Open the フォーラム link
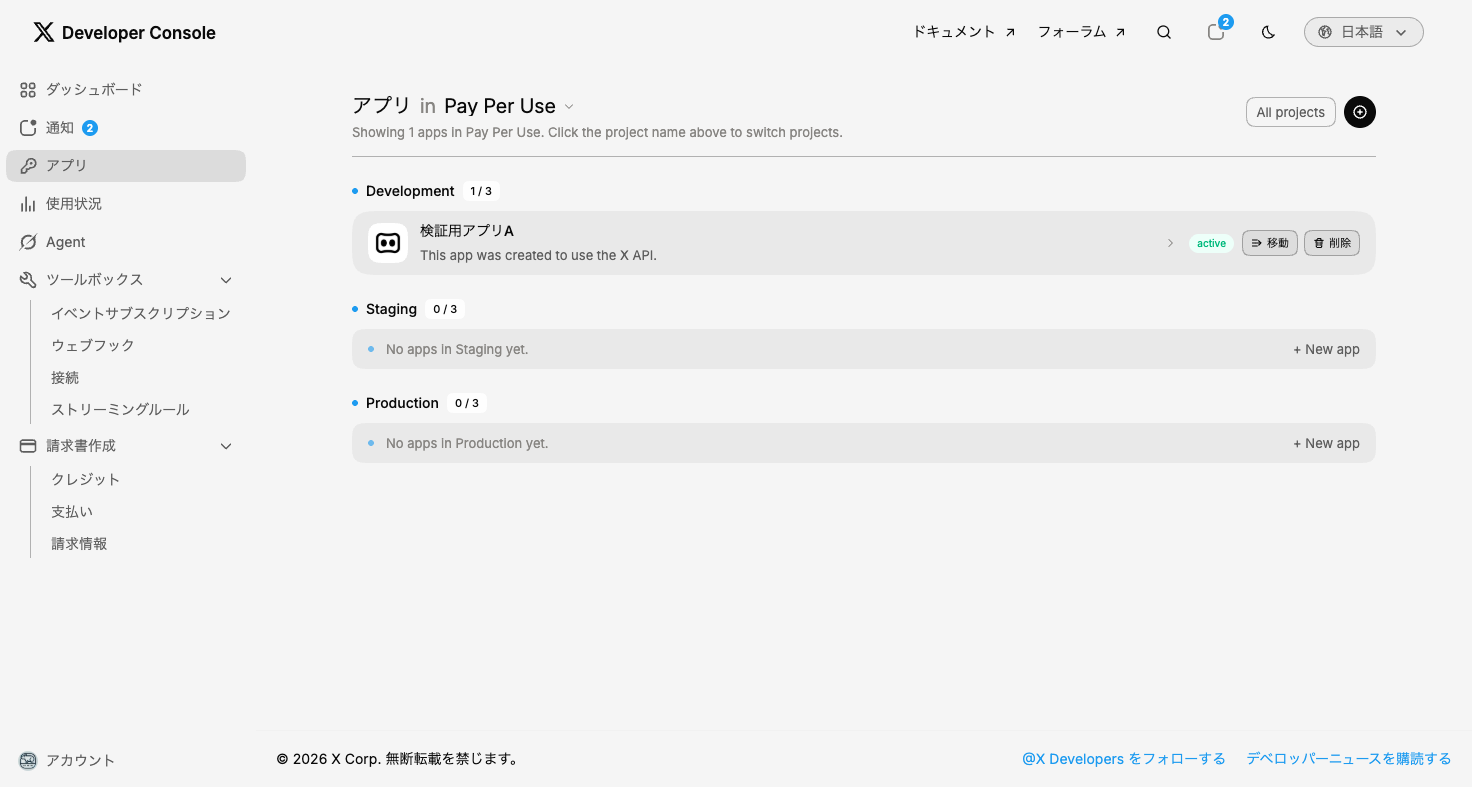This screenshot has width=1472, height=787. pyautogui.click(x=1082, y=32)
